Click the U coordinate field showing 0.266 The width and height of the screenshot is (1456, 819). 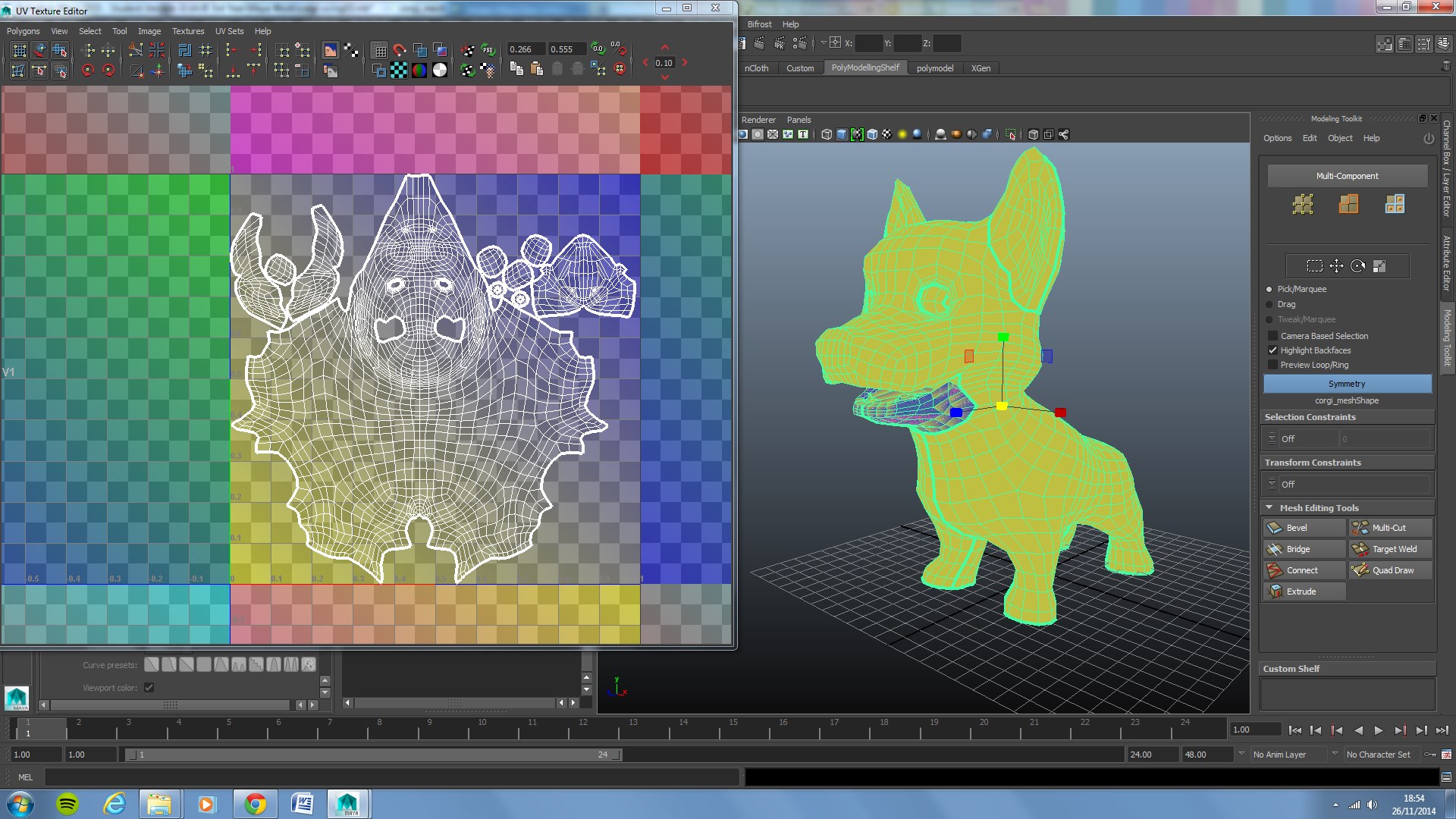click(526, 49)
